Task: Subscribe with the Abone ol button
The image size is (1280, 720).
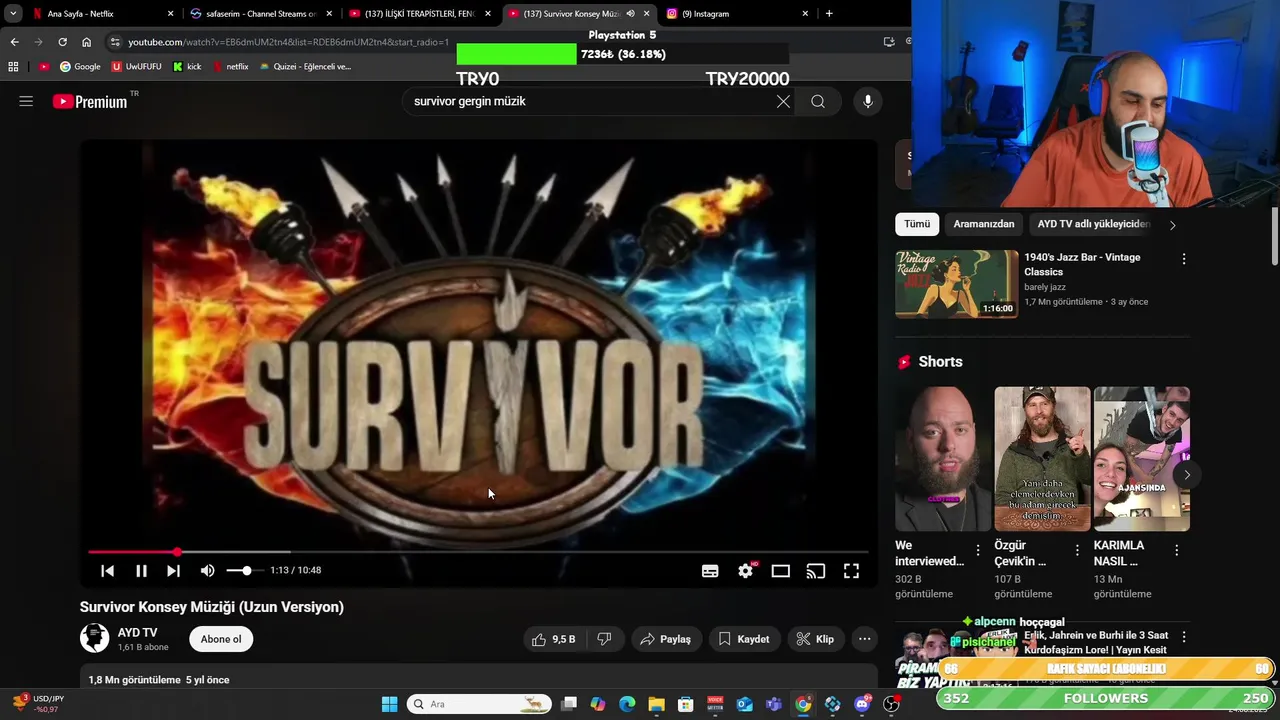Action: point(221,639)
